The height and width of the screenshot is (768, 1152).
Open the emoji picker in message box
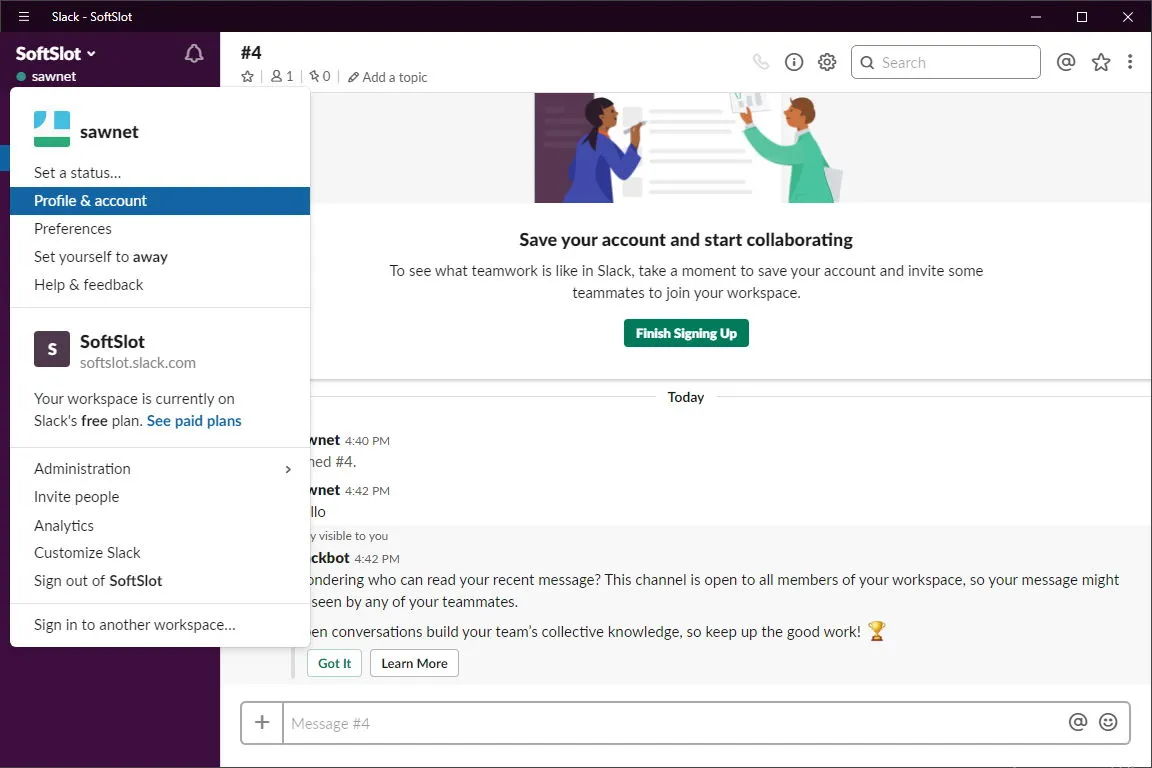[x=1108, y=722]
